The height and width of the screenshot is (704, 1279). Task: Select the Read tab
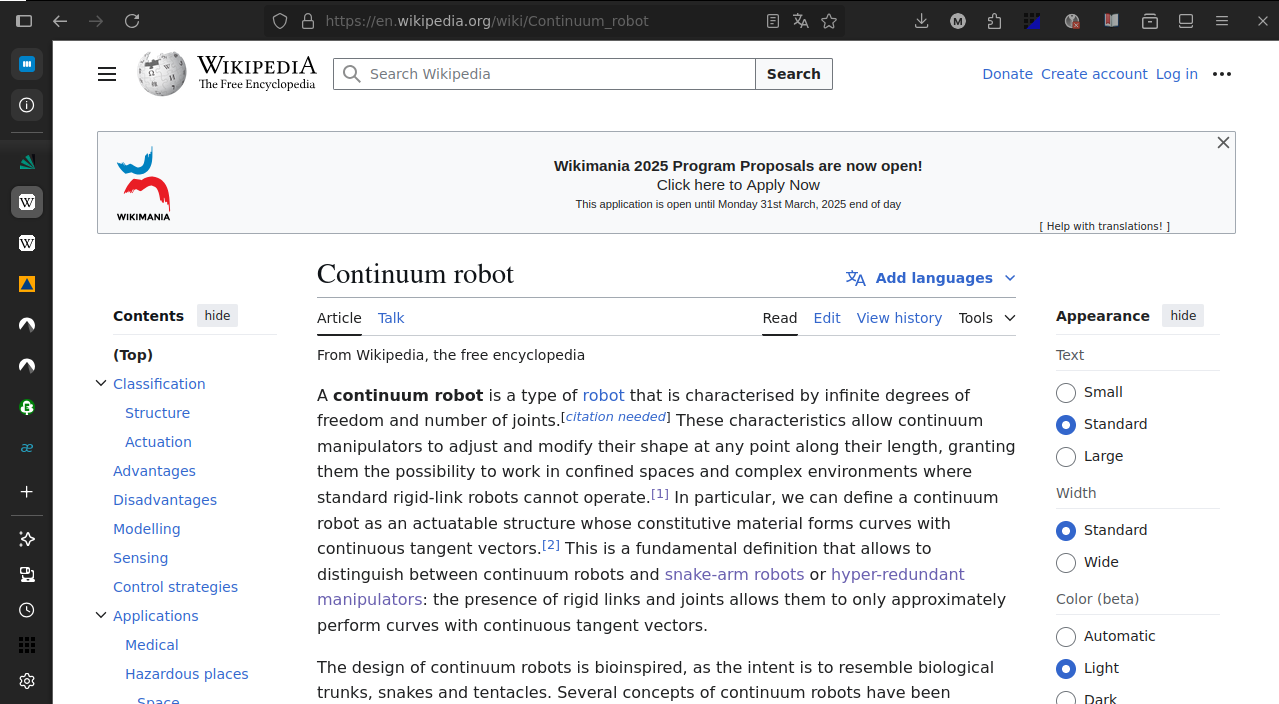tap(780, 318)
